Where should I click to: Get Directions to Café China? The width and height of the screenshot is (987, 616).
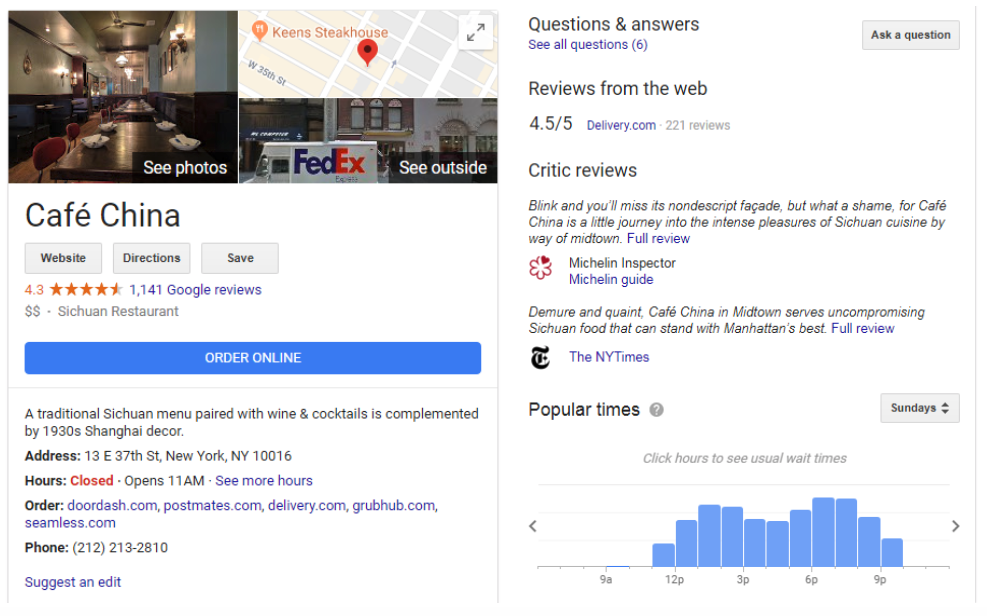(151, 258)
